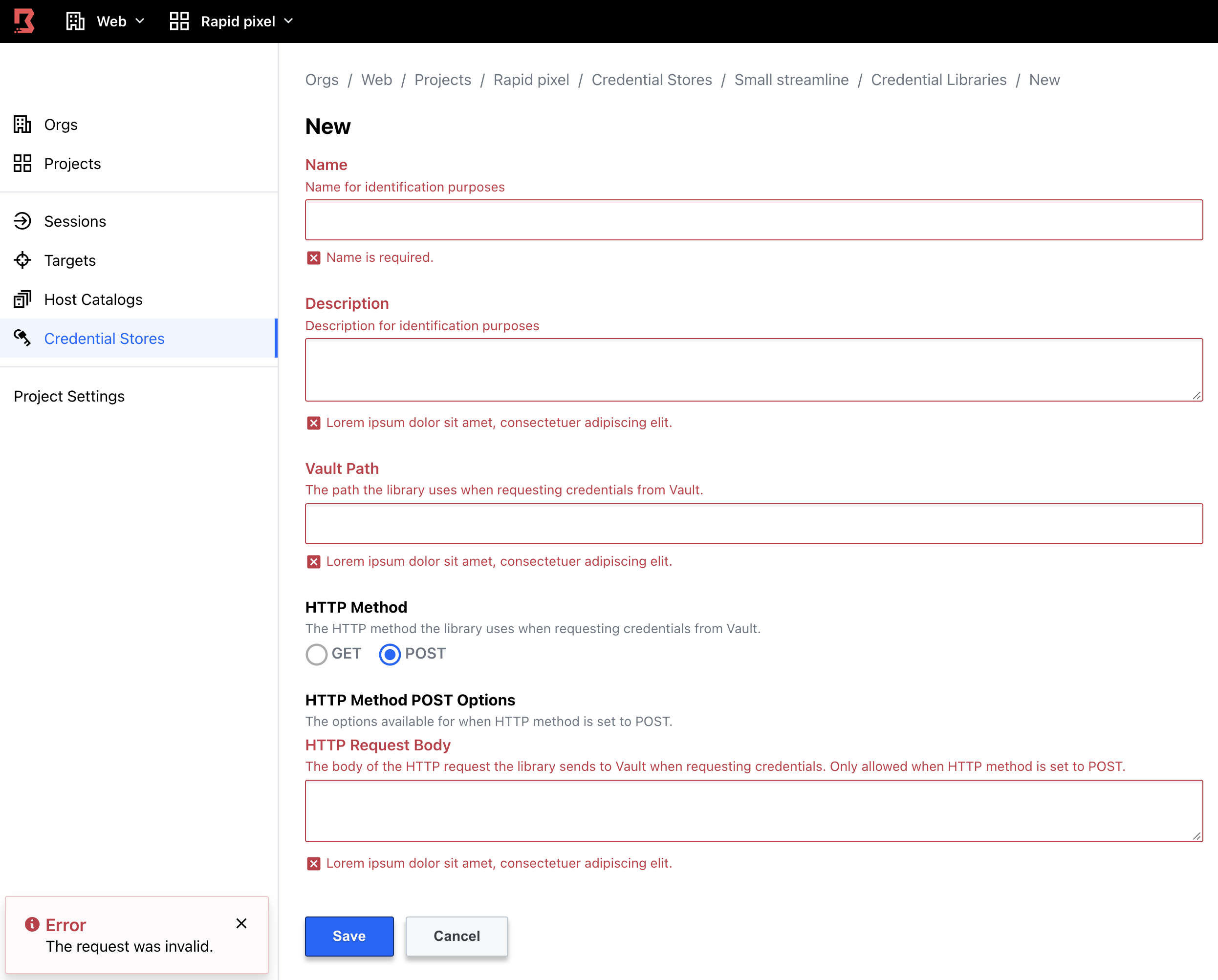Navigate to Credential Libraries via breadcrumb
This screenshot has height=980, width=1218.
pyautogui.click(x=939, y=80)
